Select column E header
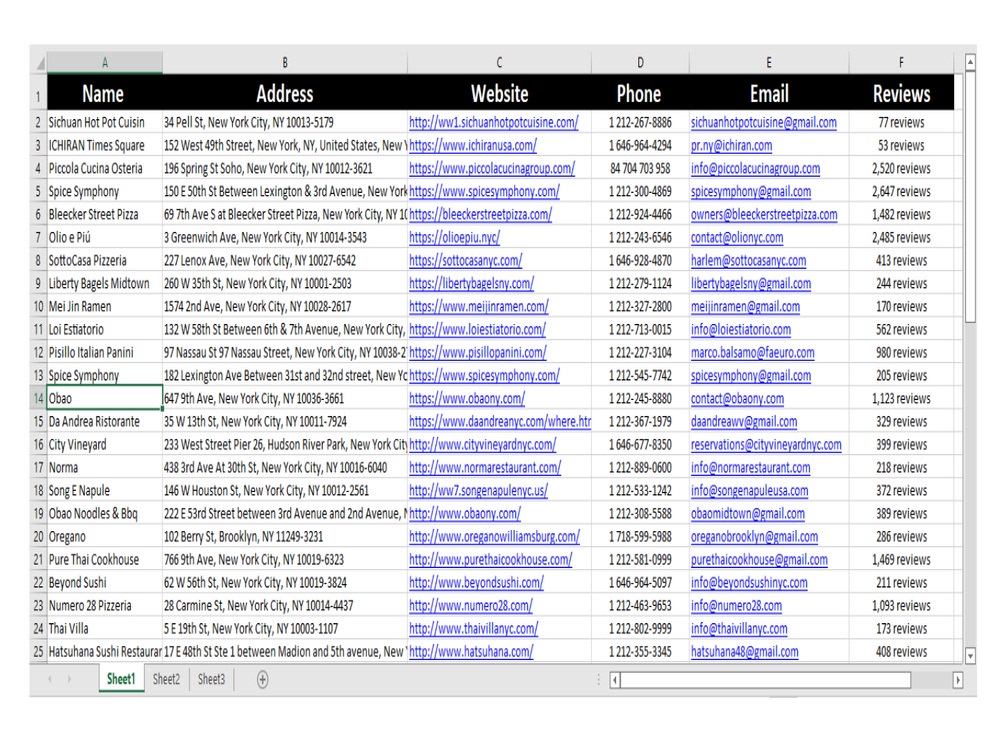 (769, 62)
